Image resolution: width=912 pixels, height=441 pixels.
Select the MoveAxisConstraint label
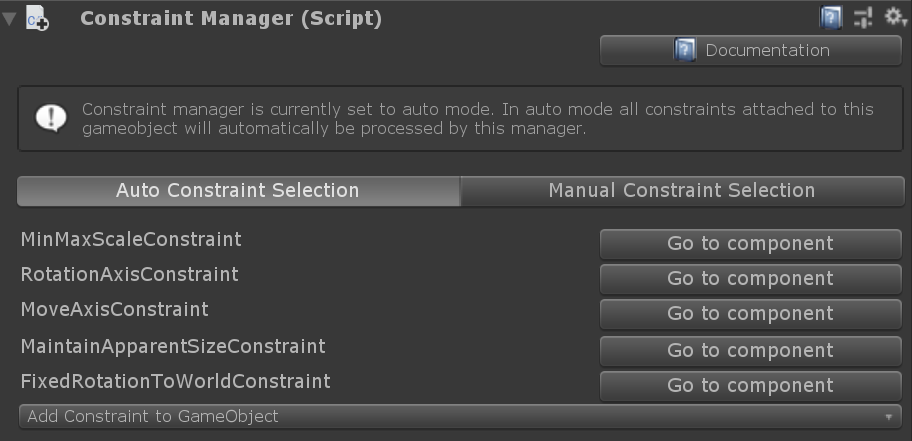tap(115, 309)
